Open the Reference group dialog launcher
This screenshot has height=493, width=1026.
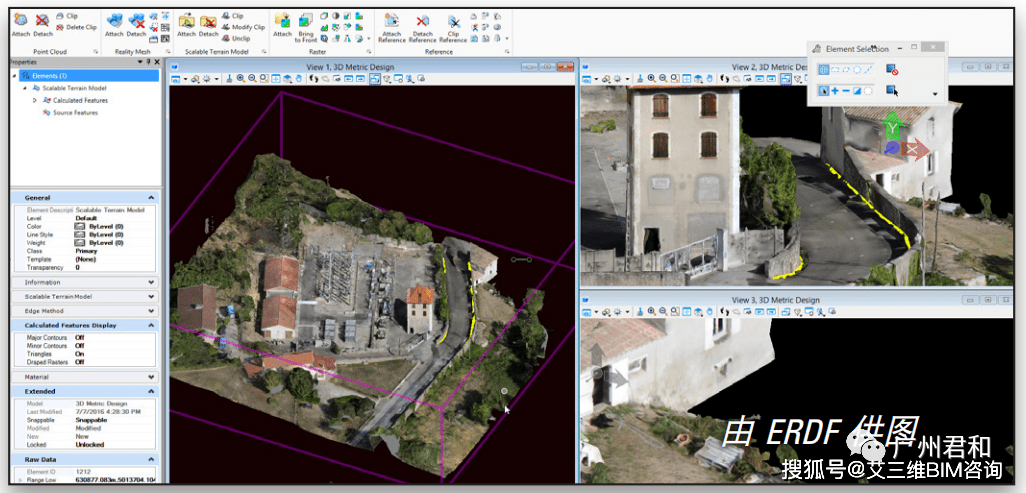507,52
